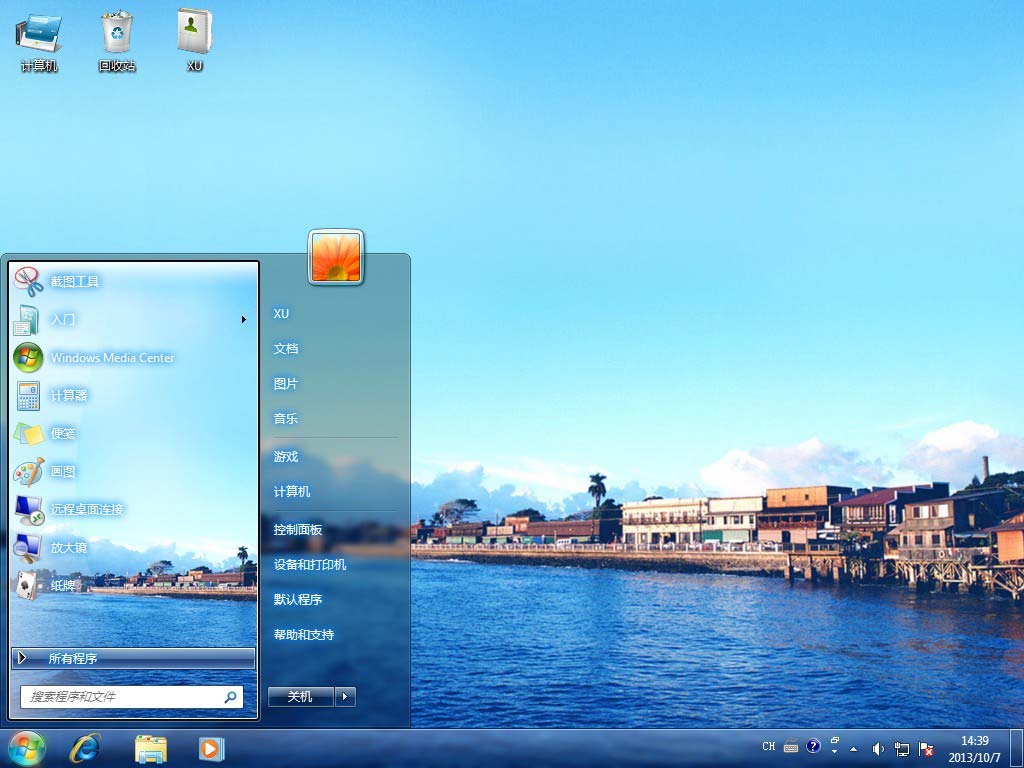Start 放大镜 (Magnifier) tool
The width and height of the screenshot is (1024, 768).
pos(69,548)
